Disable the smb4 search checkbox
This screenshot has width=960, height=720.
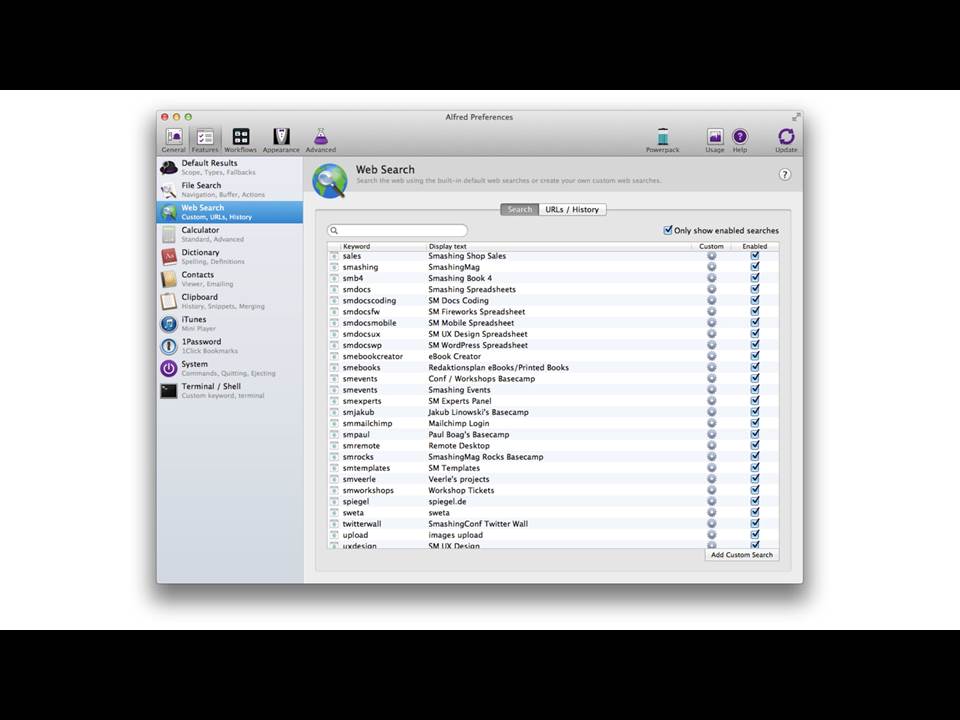755,278
